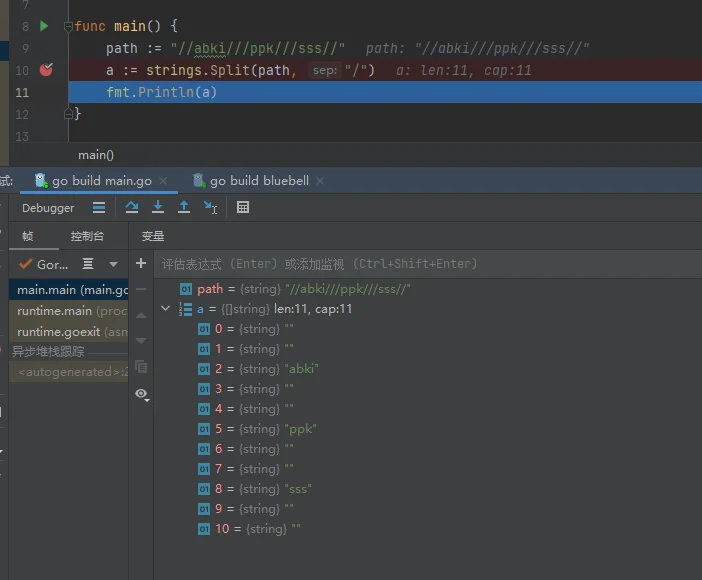Select slice element 1

[x=428, y=349]
